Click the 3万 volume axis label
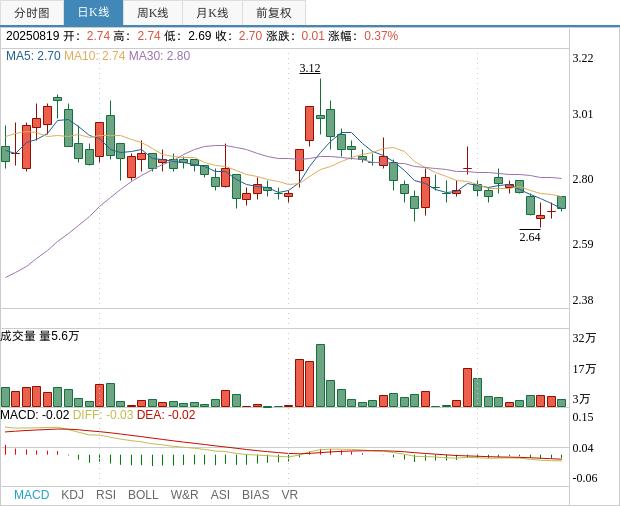 coord(581,399)
